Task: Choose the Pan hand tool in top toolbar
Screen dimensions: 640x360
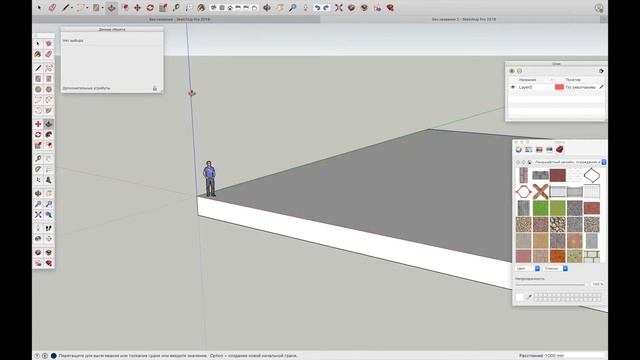Action: 280,7
